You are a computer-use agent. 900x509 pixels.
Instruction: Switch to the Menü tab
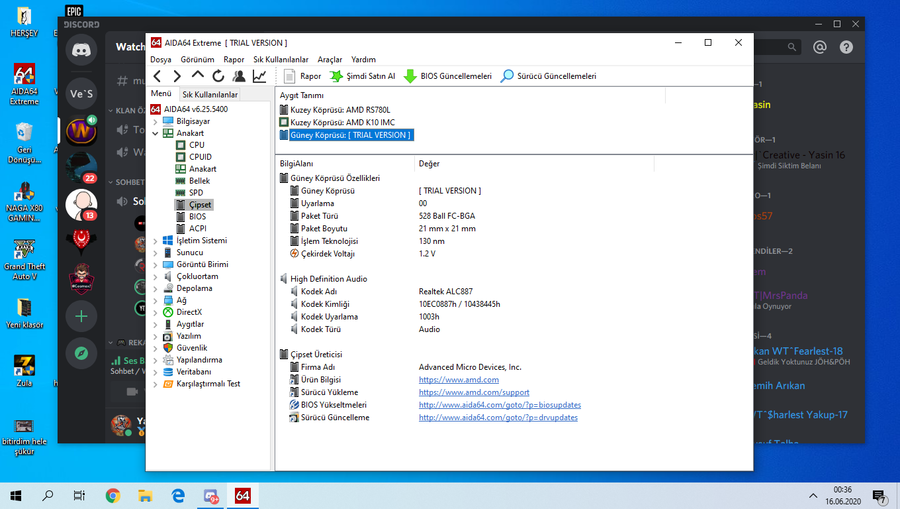point(161,94)
